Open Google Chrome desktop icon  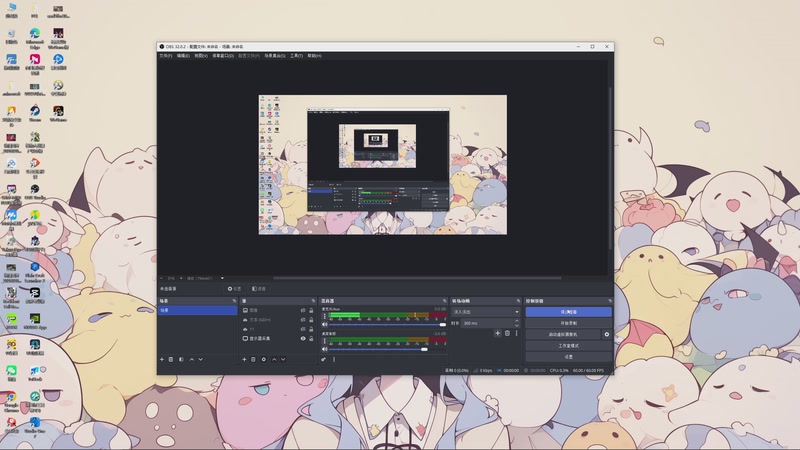(x=11, y=401)
